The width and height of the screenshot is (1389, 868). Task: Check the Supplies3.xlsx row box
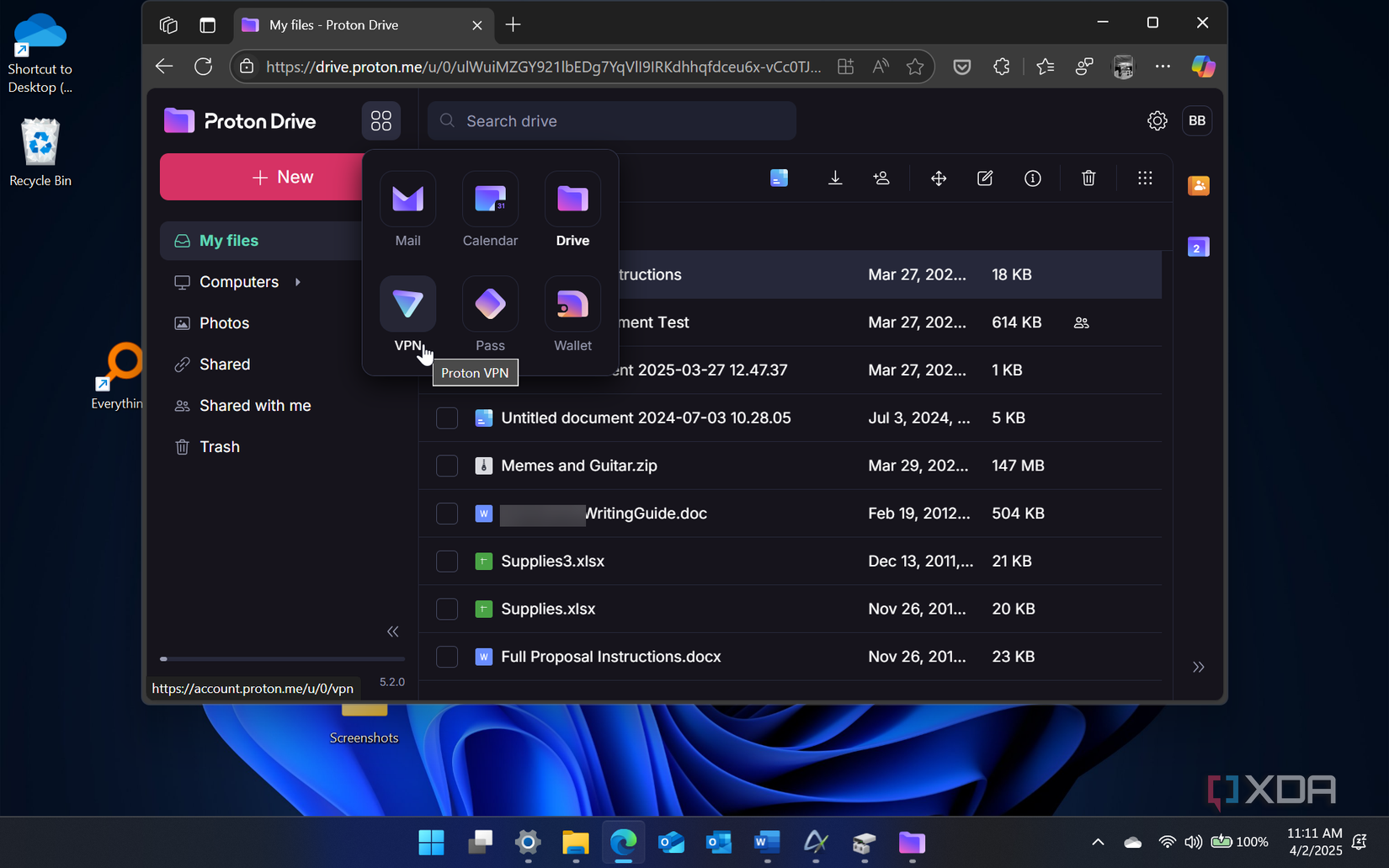[447, 561]
